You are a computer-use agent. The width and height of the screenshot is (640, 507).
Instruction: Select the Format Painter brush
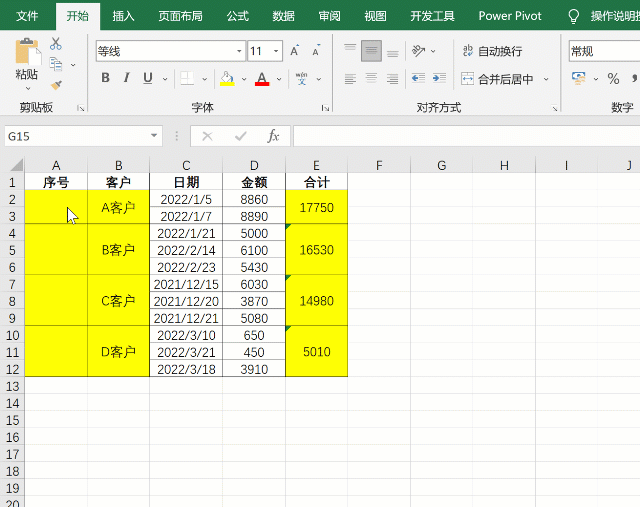pos(56,85)
